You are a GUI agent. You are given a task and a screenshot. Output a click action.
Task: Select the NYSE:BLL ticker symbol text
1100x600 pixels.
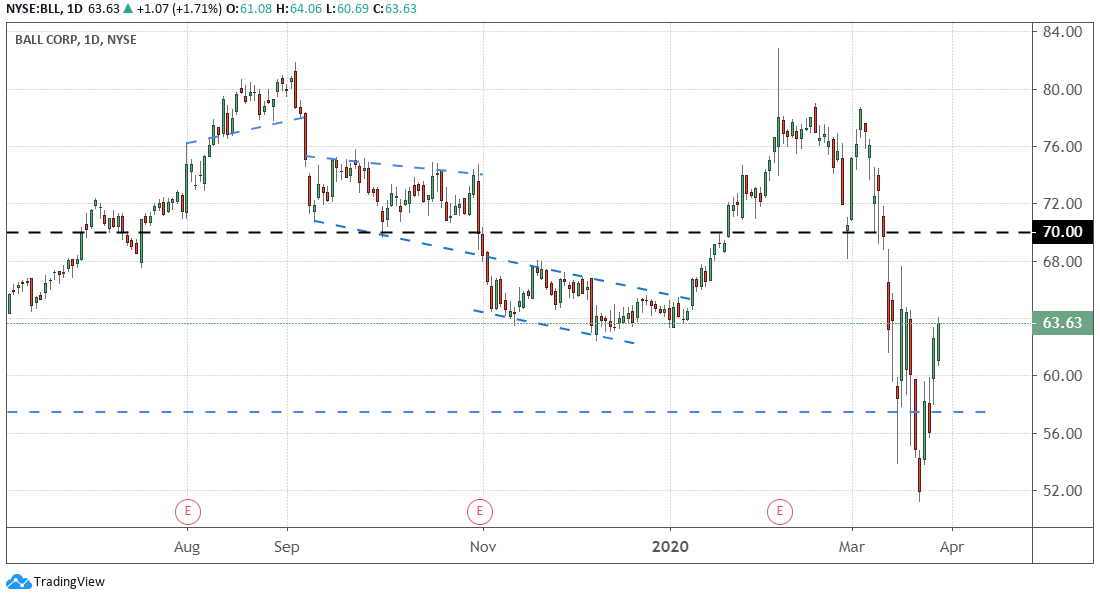coord(38,9)
